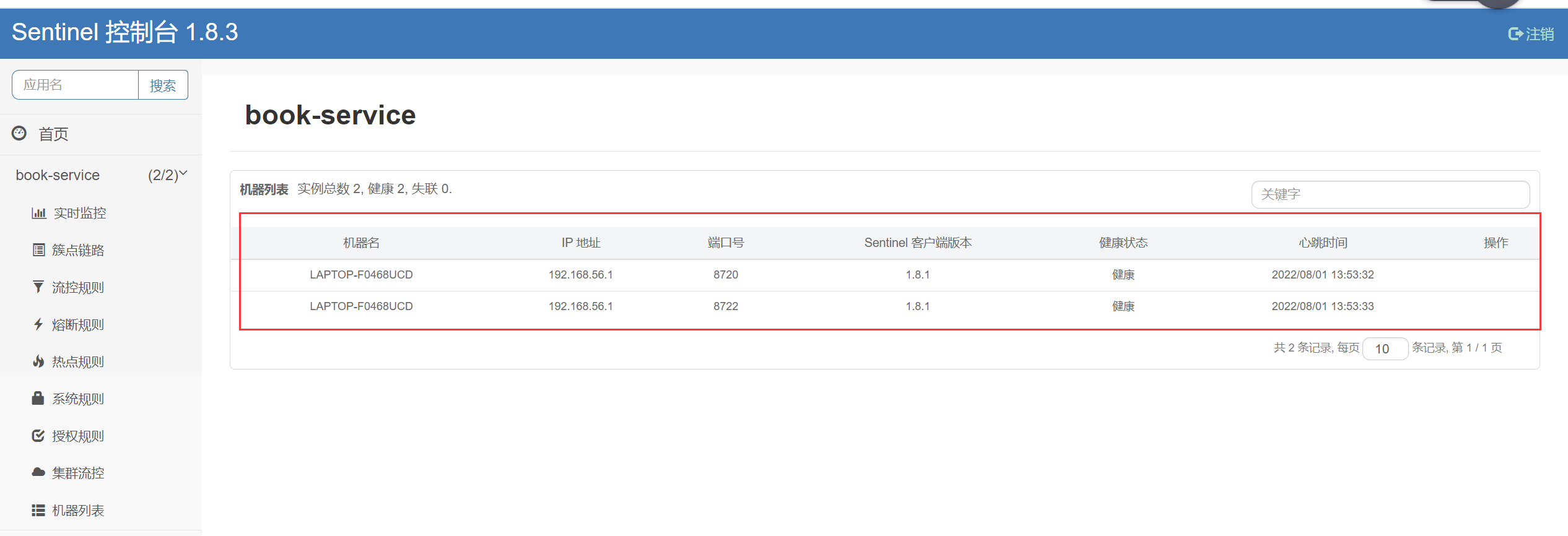The width and height of the screenshot is (1568, 536).
Task: Click the check-square icon for 授权规则
Action: click(x=38, y=436)
